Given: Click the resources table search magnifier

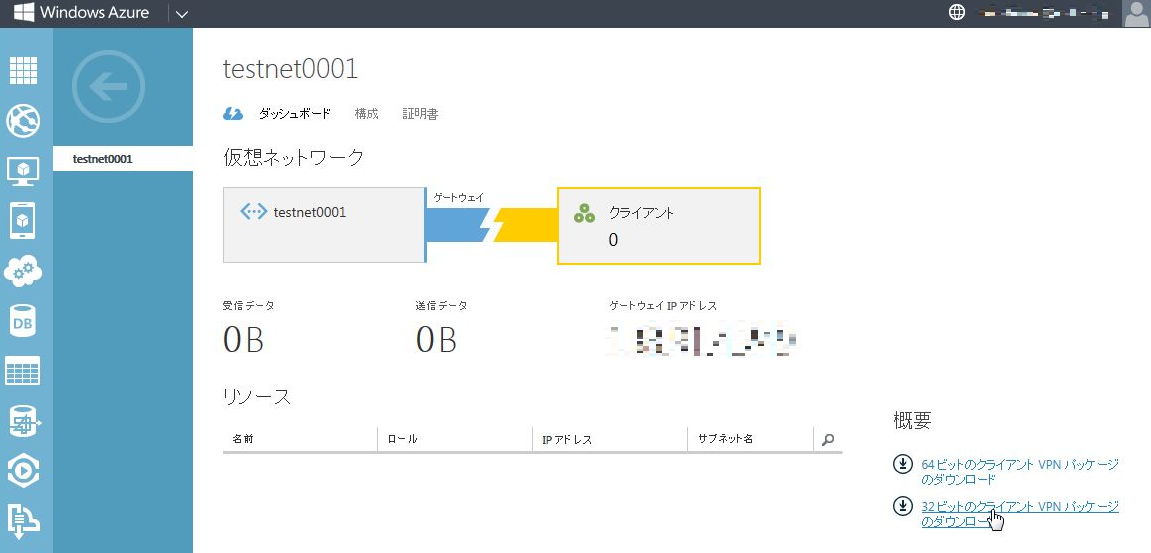Looking at the screenshot, I should (x=828, y=440).
